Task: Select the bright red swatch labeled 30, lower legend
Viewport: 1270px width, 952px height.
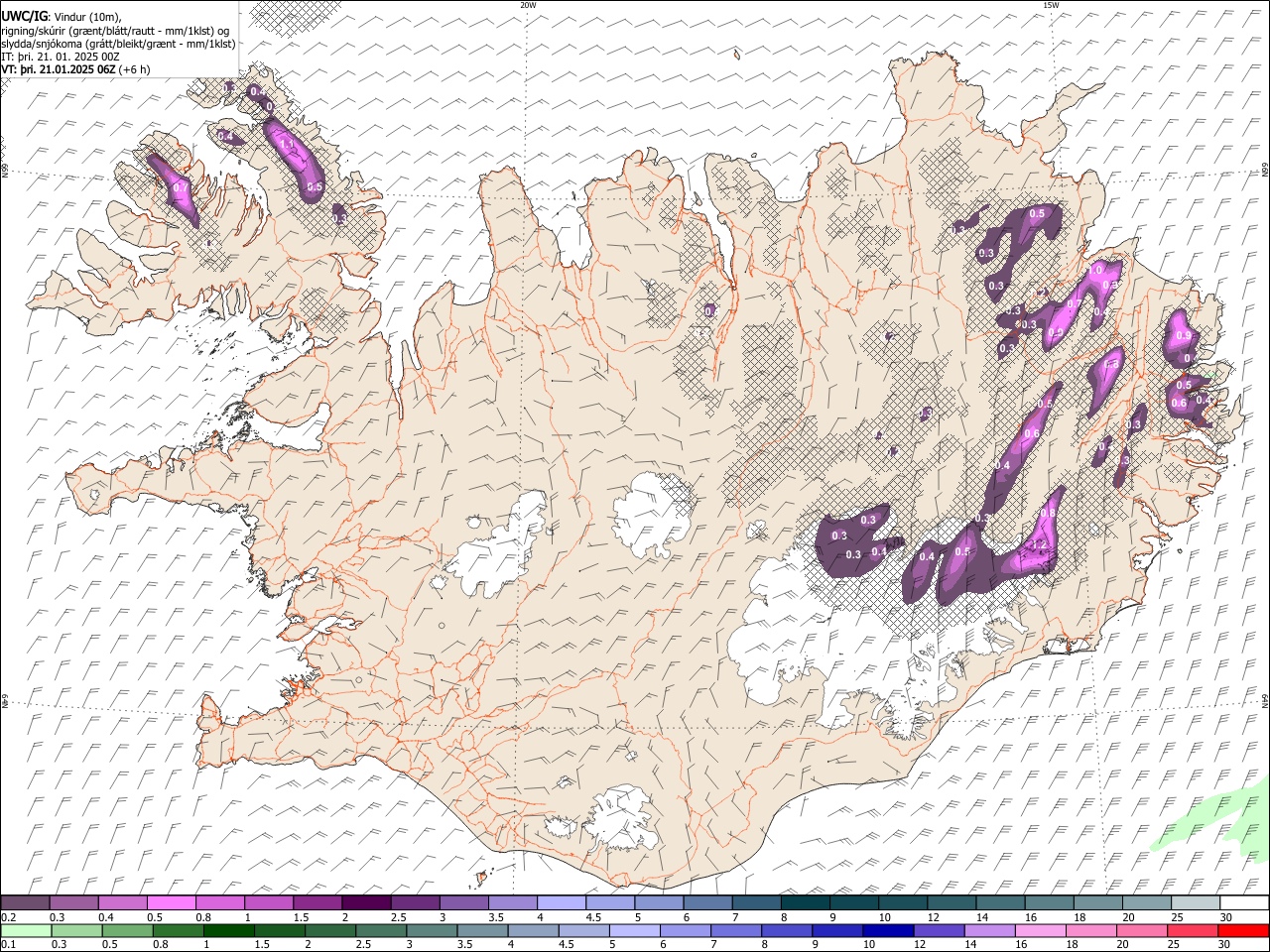Action: click(1243, 930)
